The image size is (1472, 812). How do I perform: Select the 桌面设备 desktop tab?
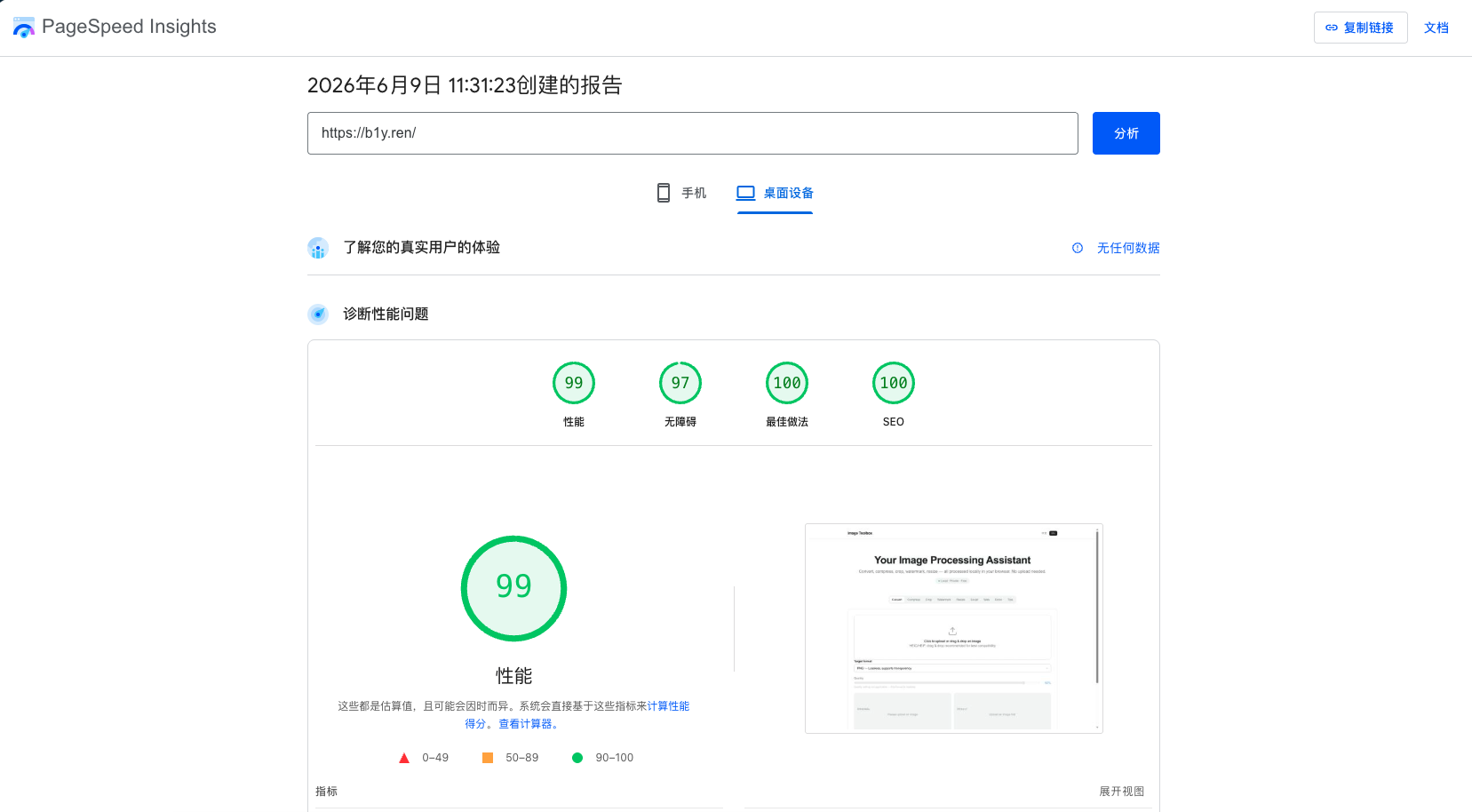click(775, 193)
